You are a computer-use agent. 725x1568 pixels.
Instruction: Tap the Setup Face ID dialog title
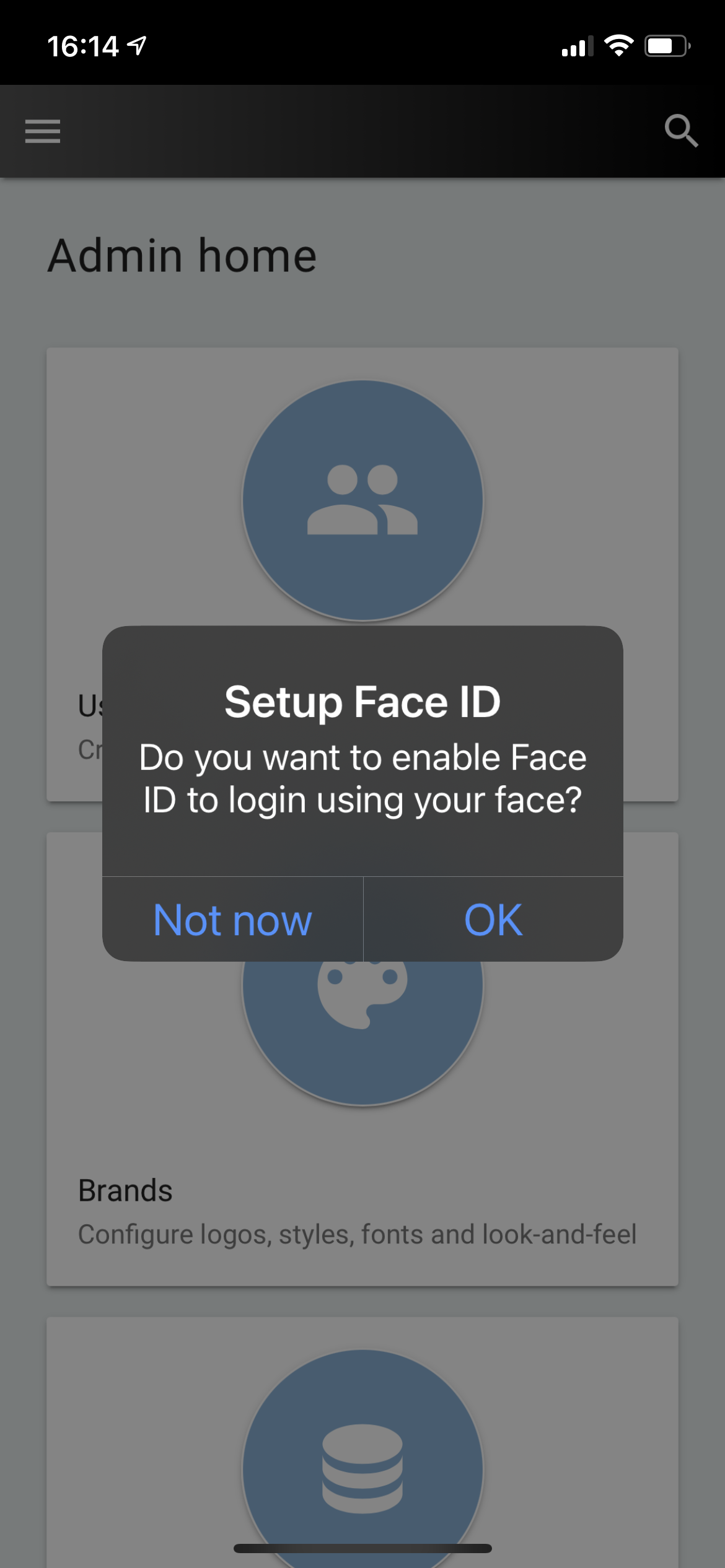(362, 702)
